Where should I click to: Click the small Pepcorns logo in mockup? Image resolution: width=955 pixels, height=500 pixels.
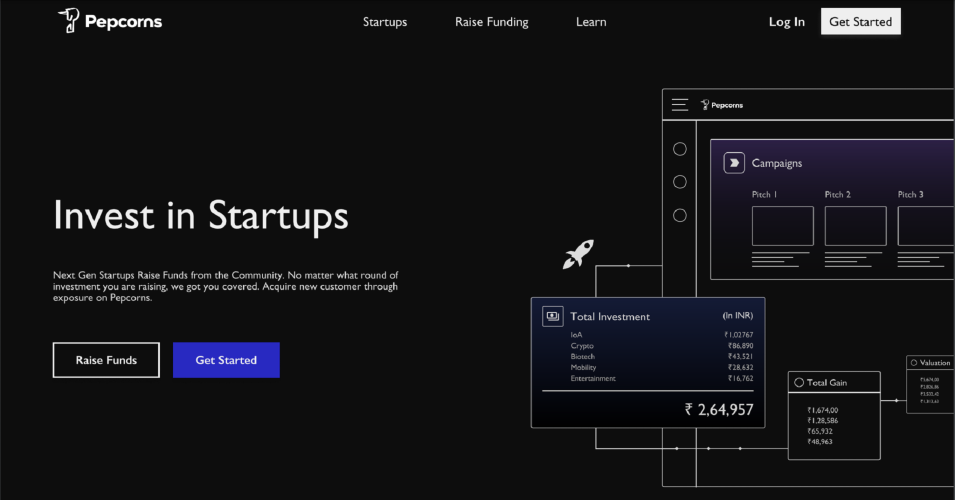click(722, 105)
